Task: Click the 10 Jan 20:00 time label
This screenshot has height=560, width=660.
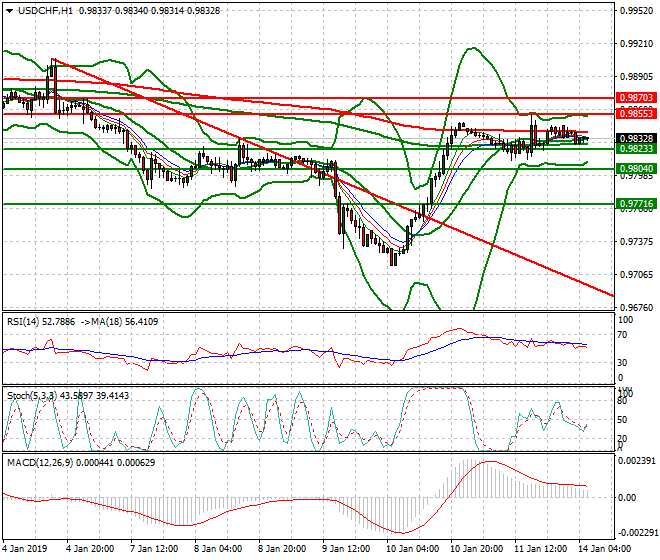Action: 476,549
